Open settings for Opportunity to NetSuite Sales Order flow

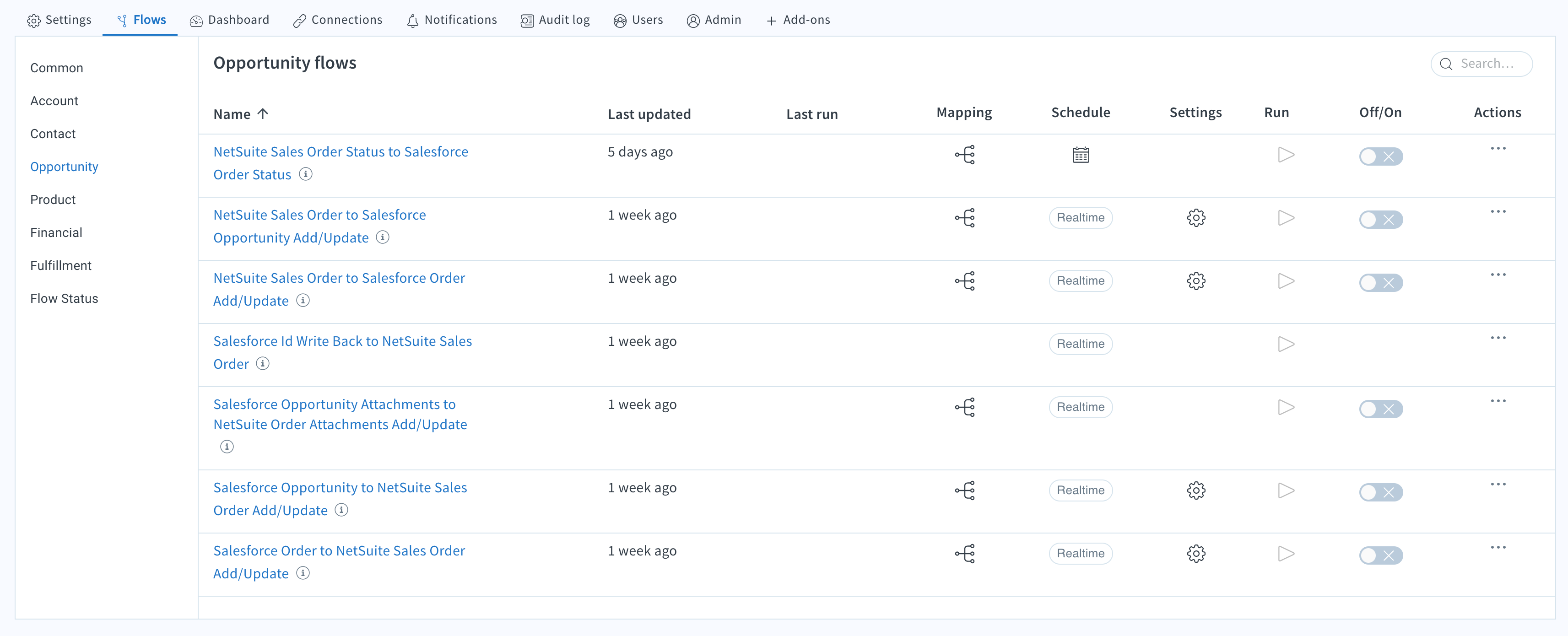pyautogui.click(x=1196, y=490)
